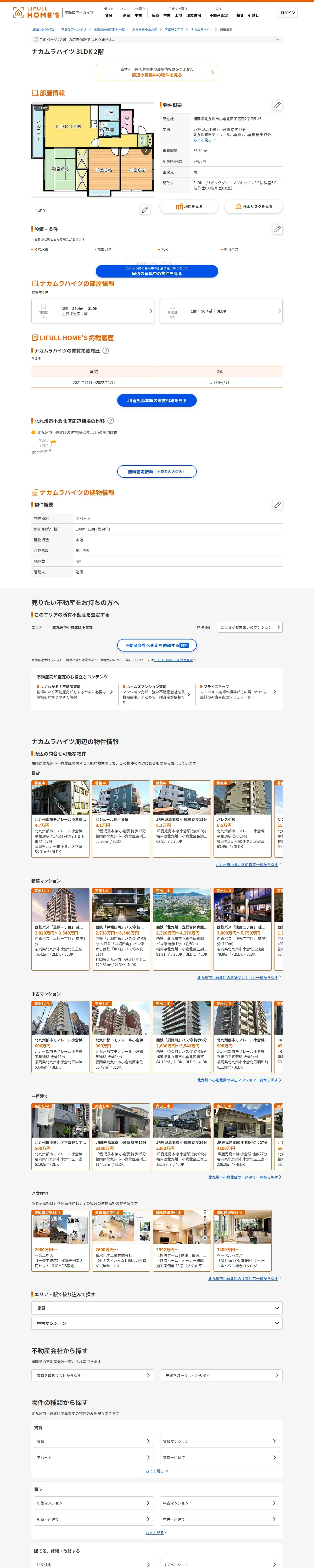Viewport: 314px width, 1568px height.
Task: Expand もっと見る under 買う property types
Action: click(157, 1533)
